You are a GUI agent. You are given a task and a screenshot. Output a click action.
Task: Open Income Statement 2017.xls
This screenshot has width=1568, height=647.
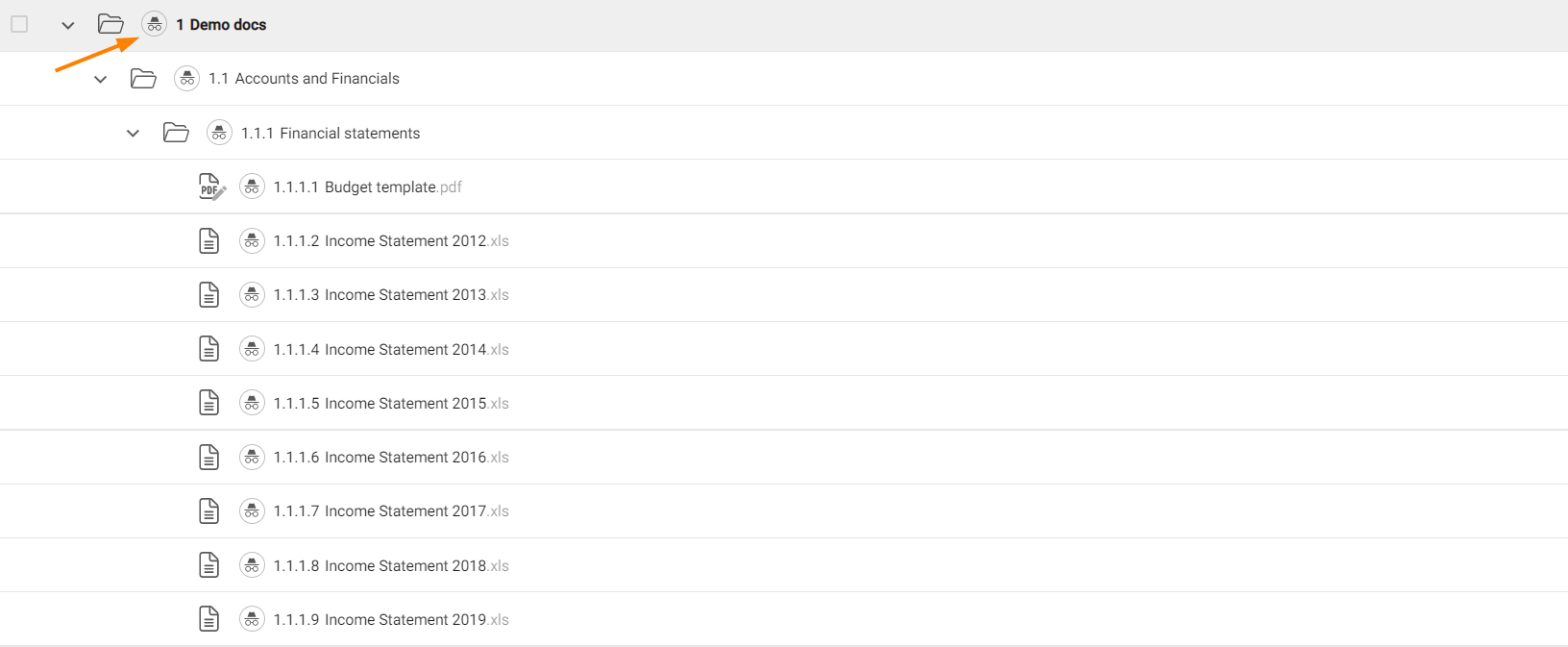click(391, 511)
